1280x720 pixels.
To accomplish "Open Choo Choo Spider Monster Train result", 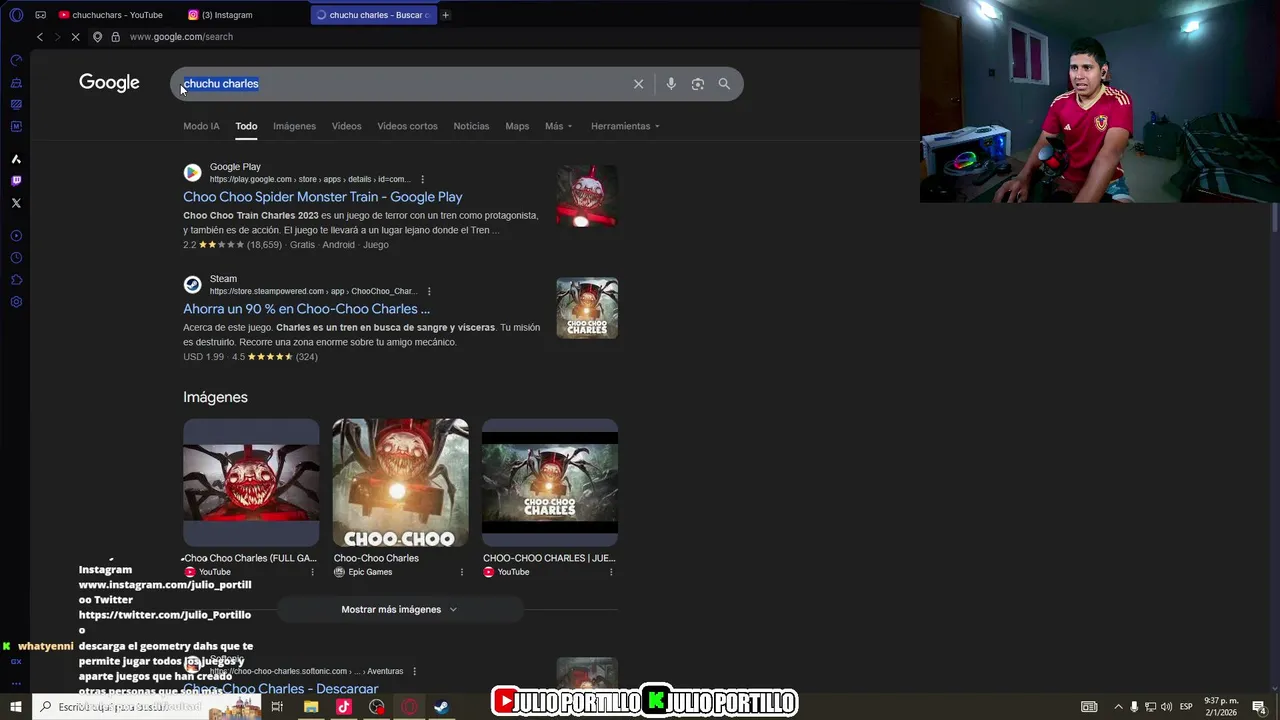I will (322, 197).
